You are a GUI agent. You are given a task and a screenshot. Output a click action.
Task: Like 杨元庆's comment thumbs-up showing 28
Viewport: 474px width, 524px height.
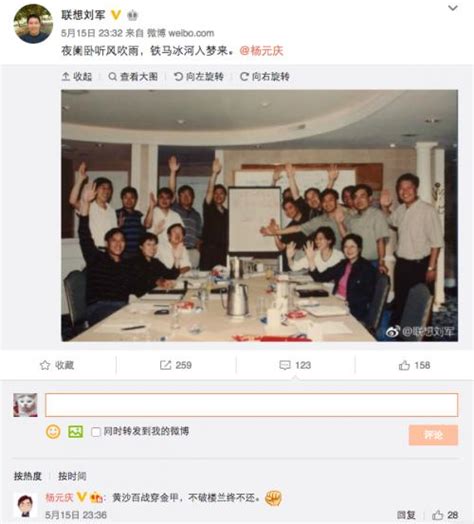pos(445,515)
